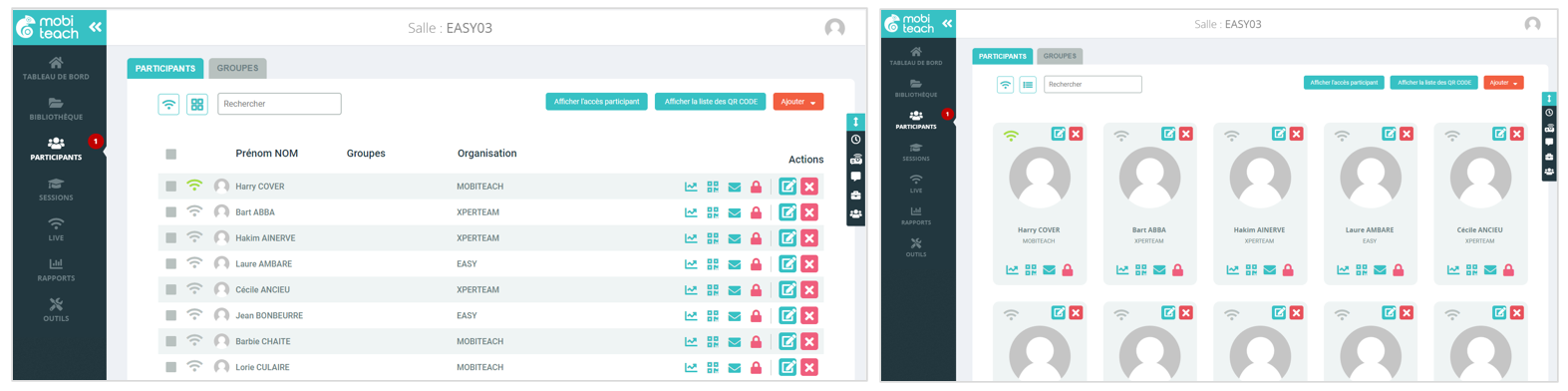This screenshot has height=391, width=1568.
Task: Open Live in the list-view sidebar
Action: coord(56,229)
